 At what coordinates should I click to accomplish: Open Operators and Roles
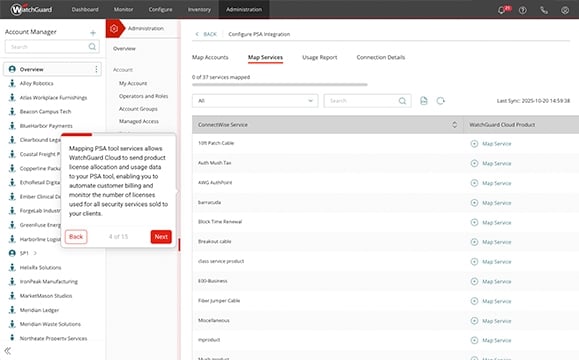143,96
